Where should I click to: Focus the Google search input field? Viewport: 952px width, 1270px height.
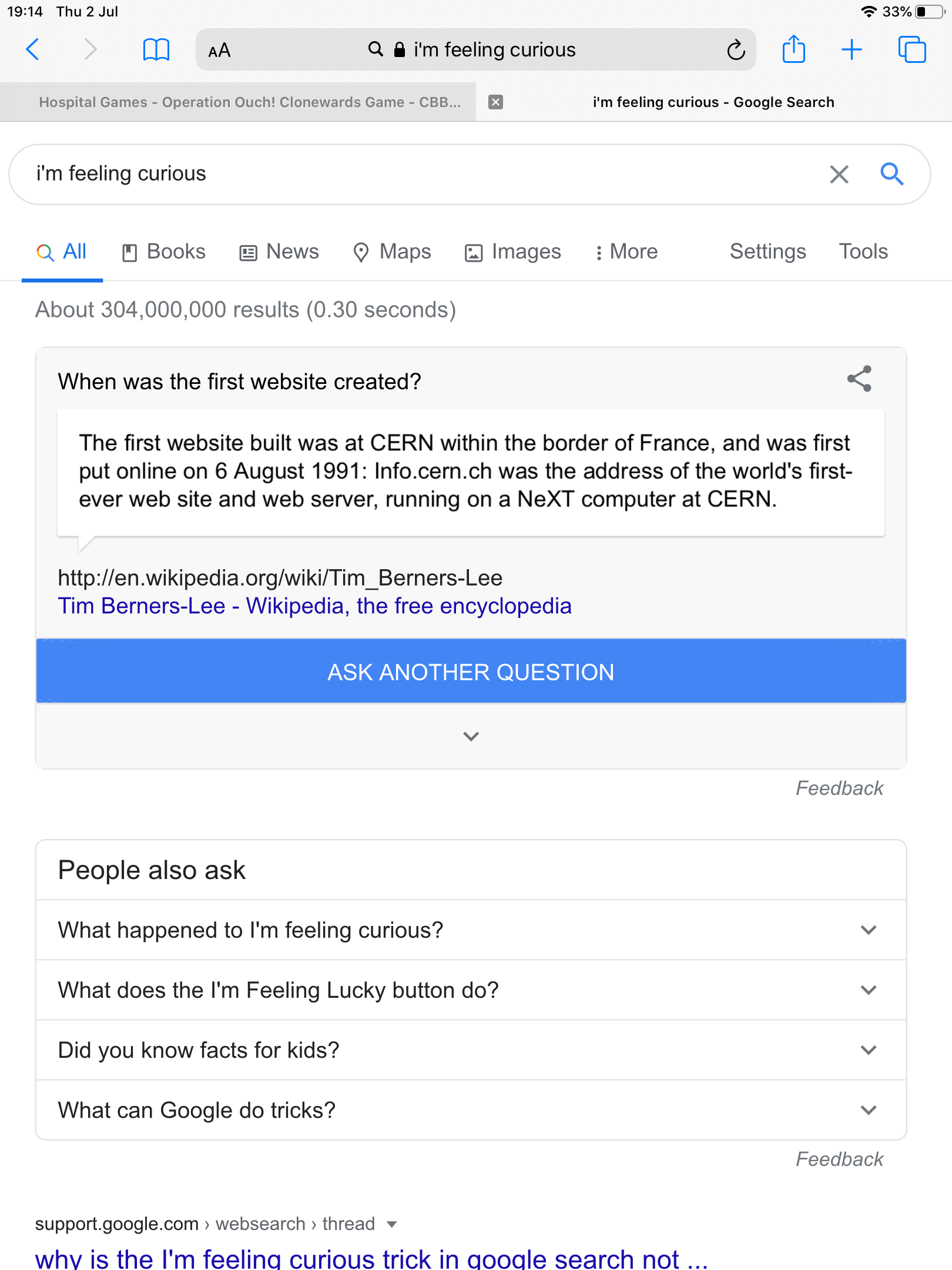pyautogui.click(x=411, y=174)
